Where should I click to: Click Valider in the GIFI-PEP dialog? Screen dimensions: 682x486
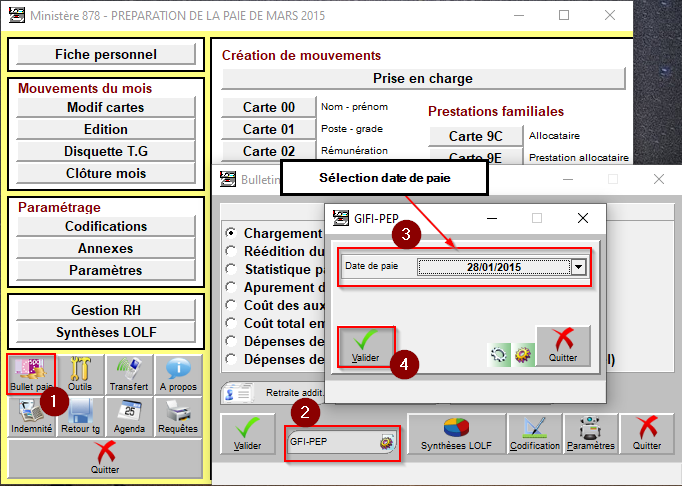[x=366, y=347]
